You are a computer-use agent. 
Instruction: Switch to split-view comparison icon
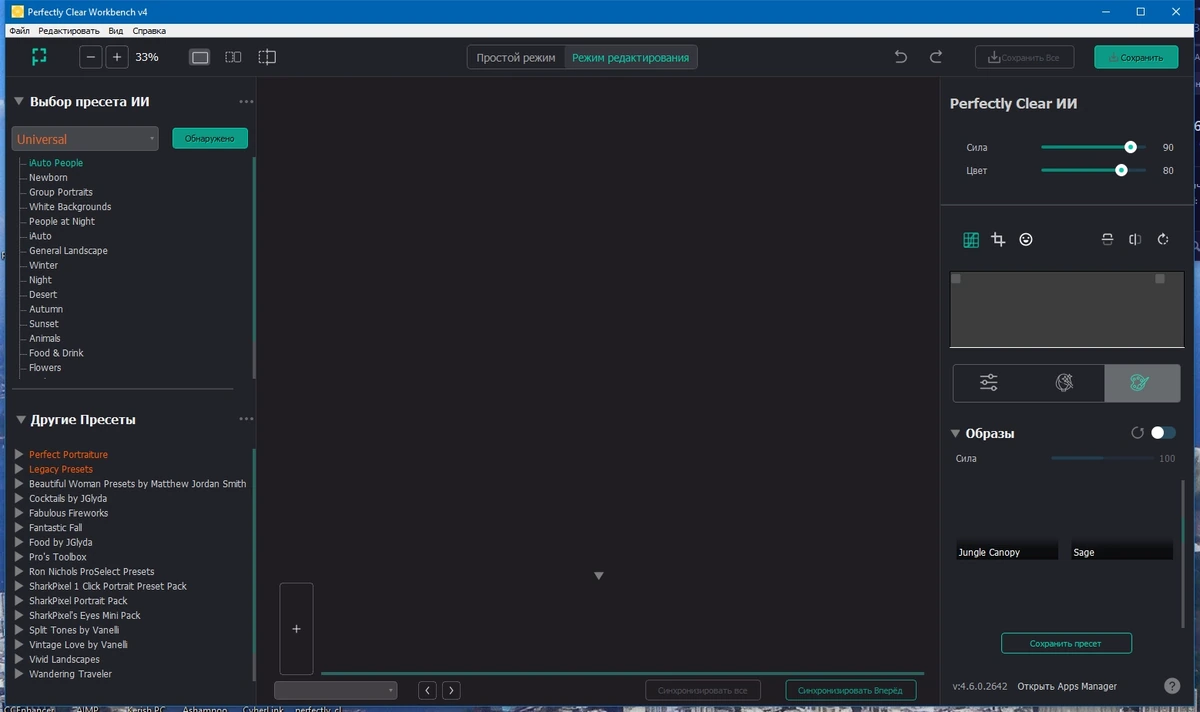point(267,57)
